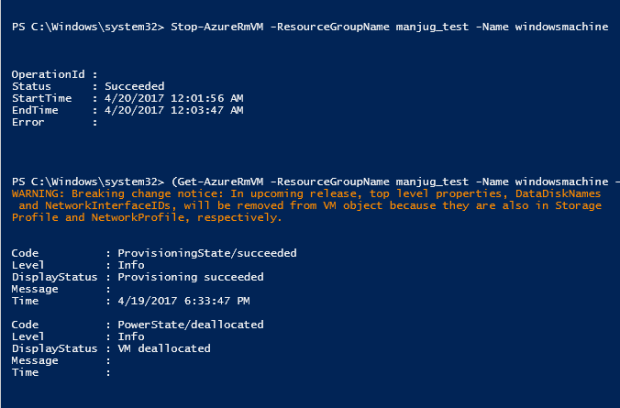Click the Provisioning succeeded display status
This screenshot has height=408, width=620.
click(191, 277)
